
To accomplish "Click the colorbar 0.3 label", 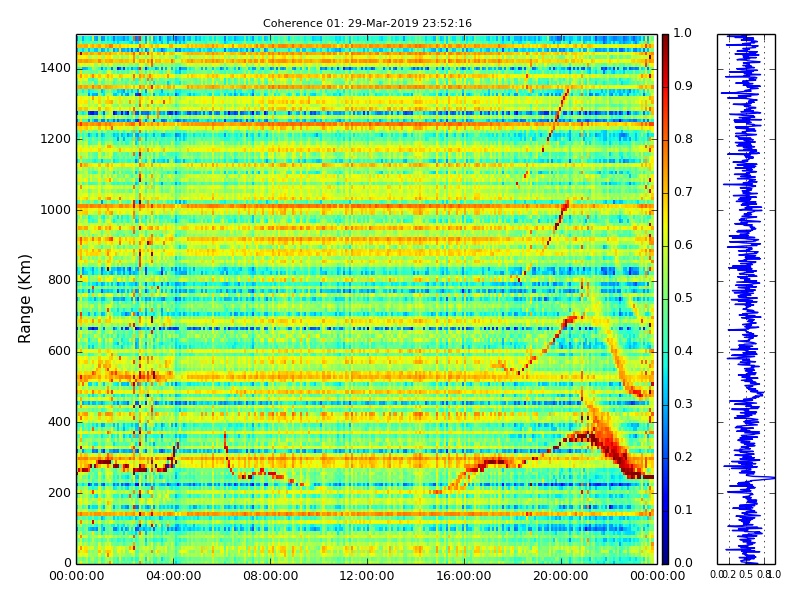I will point(683,404).
